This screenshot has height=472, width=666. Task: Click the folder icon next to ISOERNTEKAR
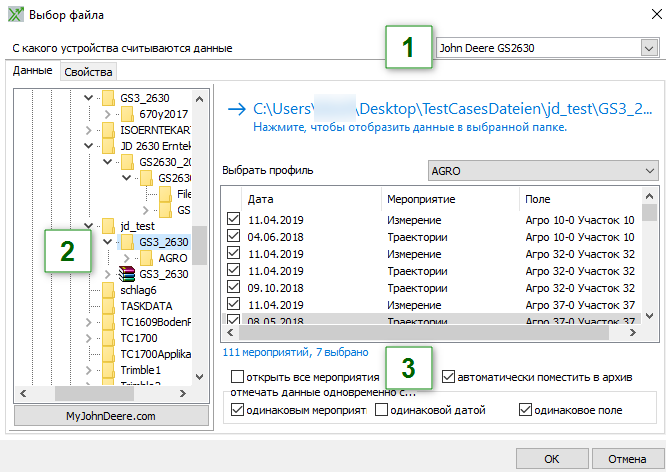108,130
